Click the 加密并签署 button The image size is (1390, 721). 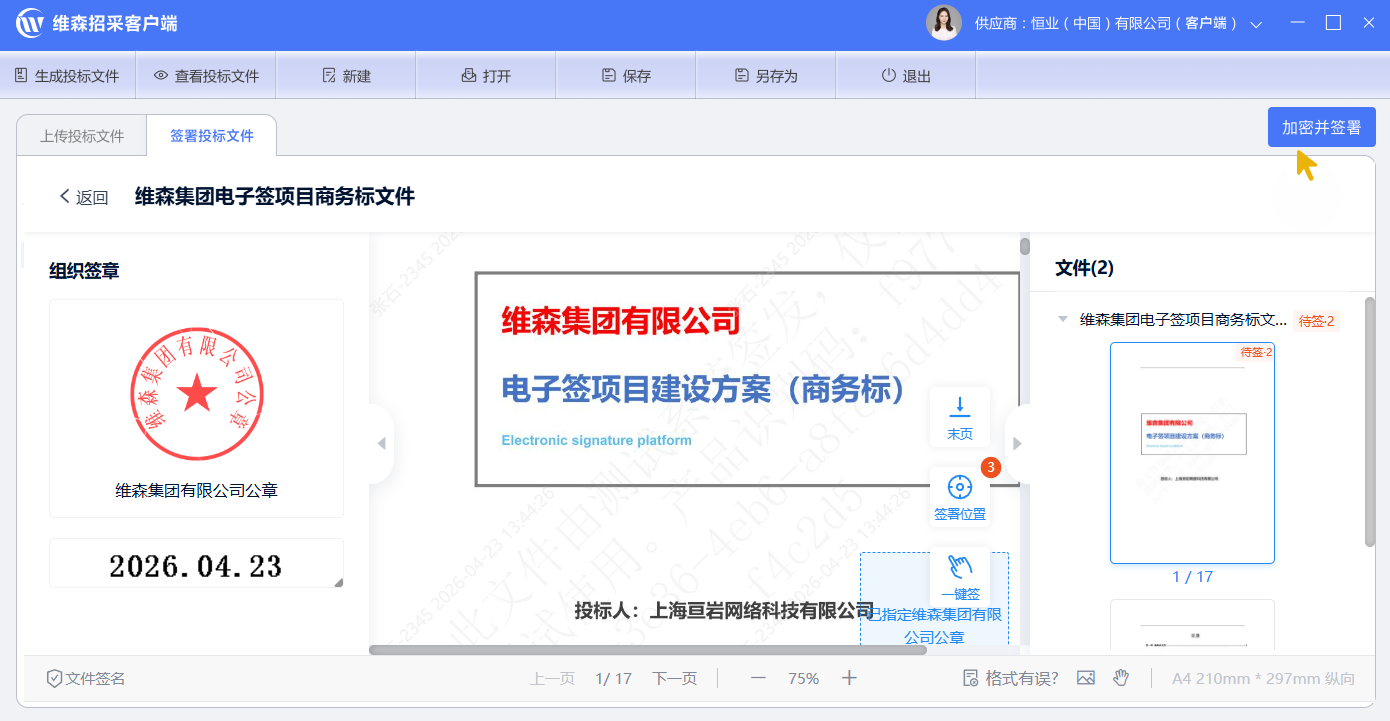click(x=1321, y=127)
